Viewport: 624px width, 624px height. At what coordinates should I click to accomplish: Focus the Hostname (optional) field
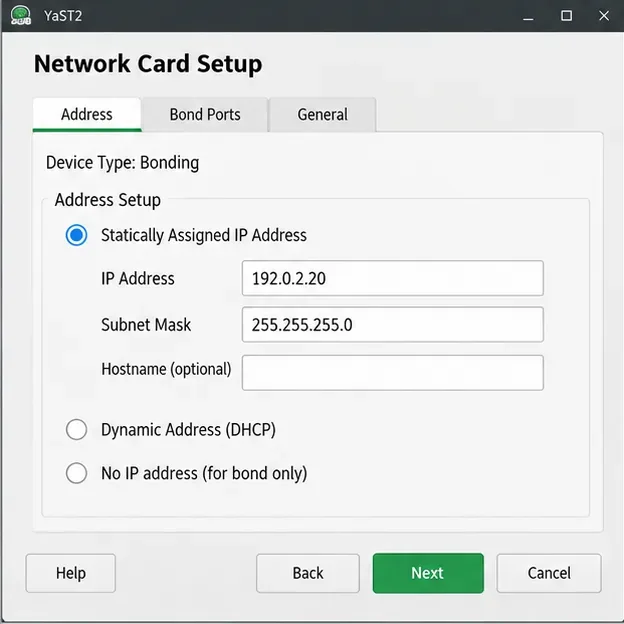click(392, 372)
